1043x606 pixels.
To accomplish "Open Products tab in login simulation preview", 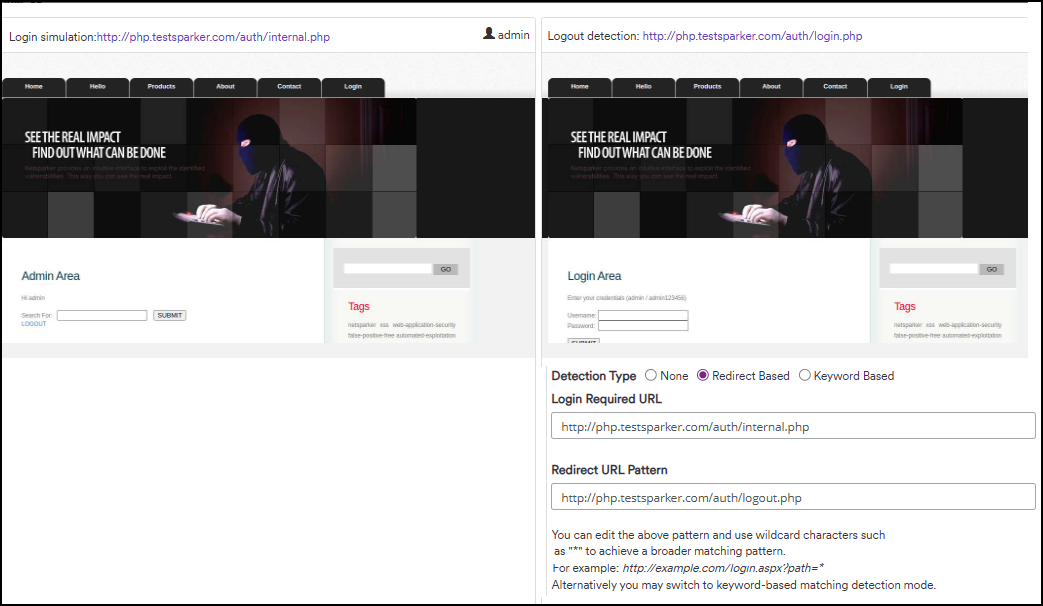I will click(x=162, y=87).
